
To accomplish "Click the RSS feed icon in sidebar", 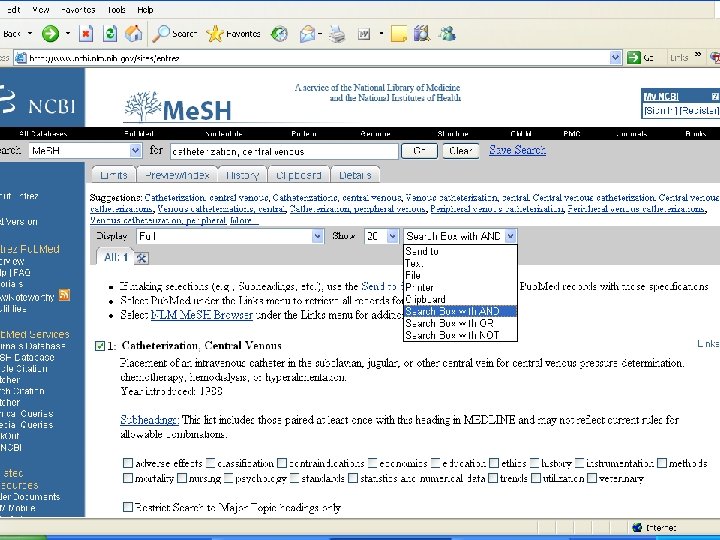I will [64, 295].
